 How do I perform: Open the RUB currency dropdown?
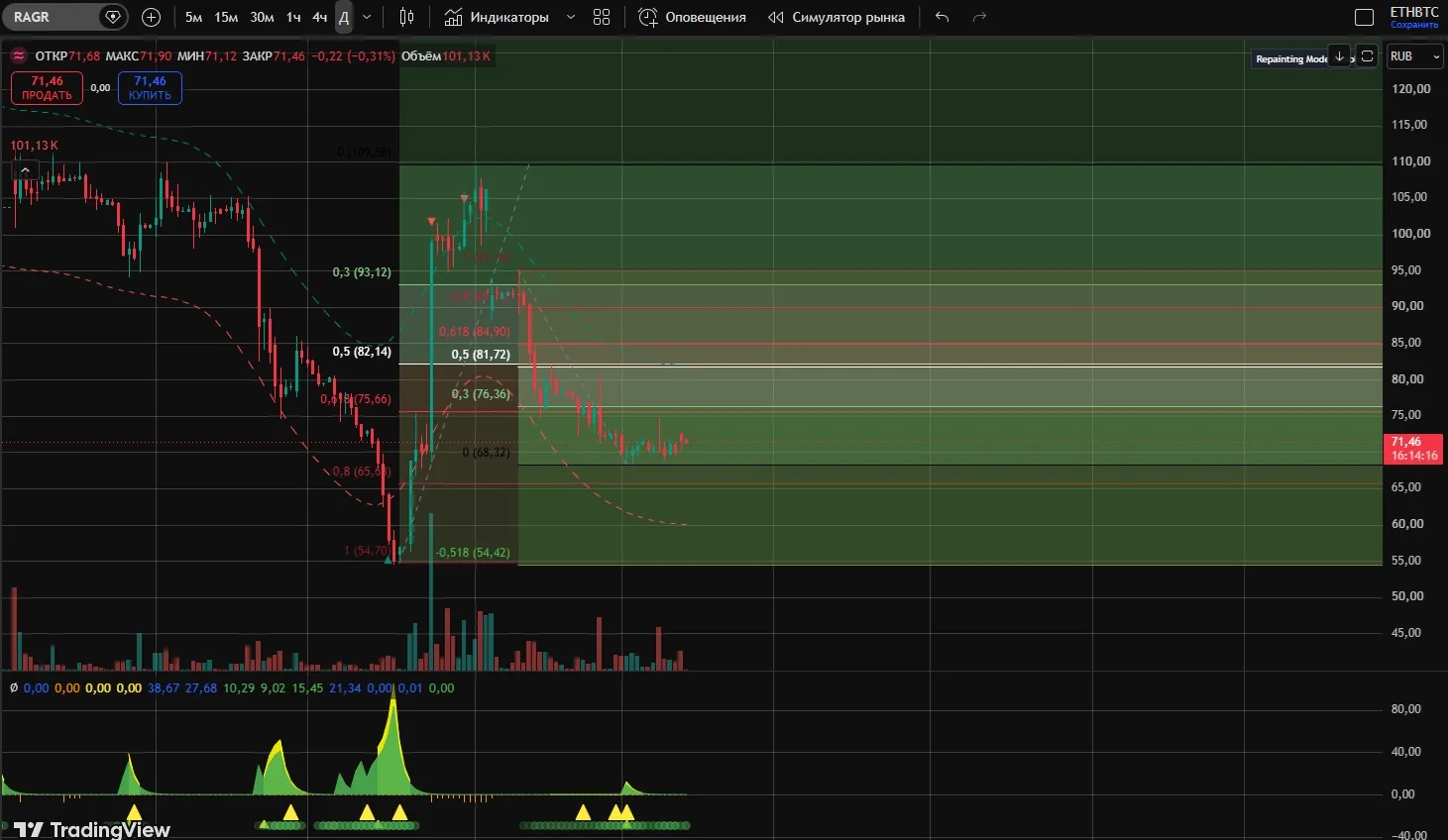click(1414, 56)
